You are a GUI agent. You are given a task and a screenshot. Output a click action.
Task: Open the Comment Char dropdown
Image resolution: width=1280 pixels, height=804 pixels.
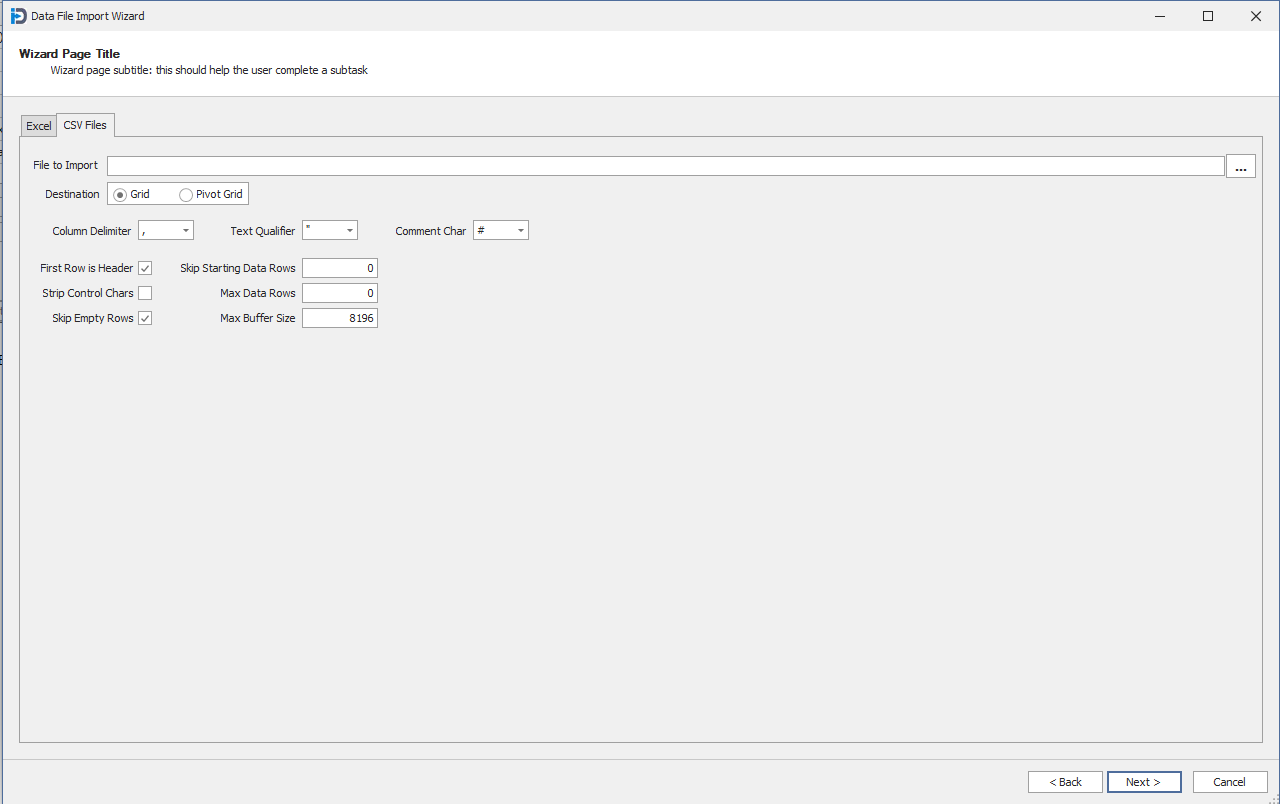(521, 231)
